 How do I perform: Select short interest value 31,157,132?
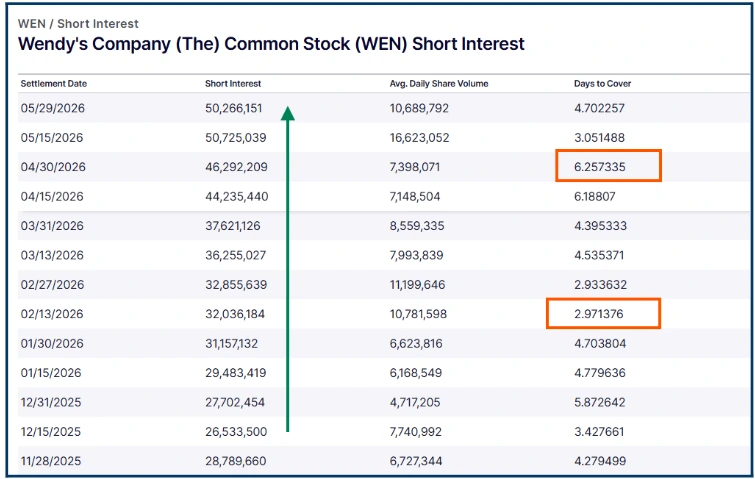[x=232, y=343]
